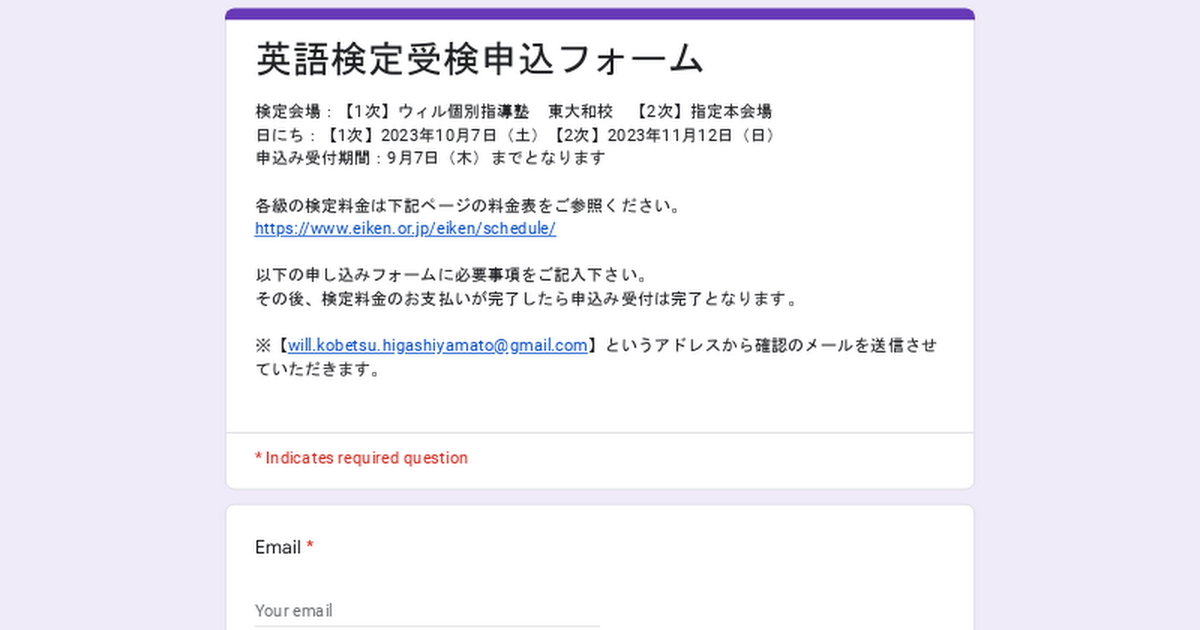
Task: Click the 申込み受付期間 deadline line
Action: coord(430,158)
